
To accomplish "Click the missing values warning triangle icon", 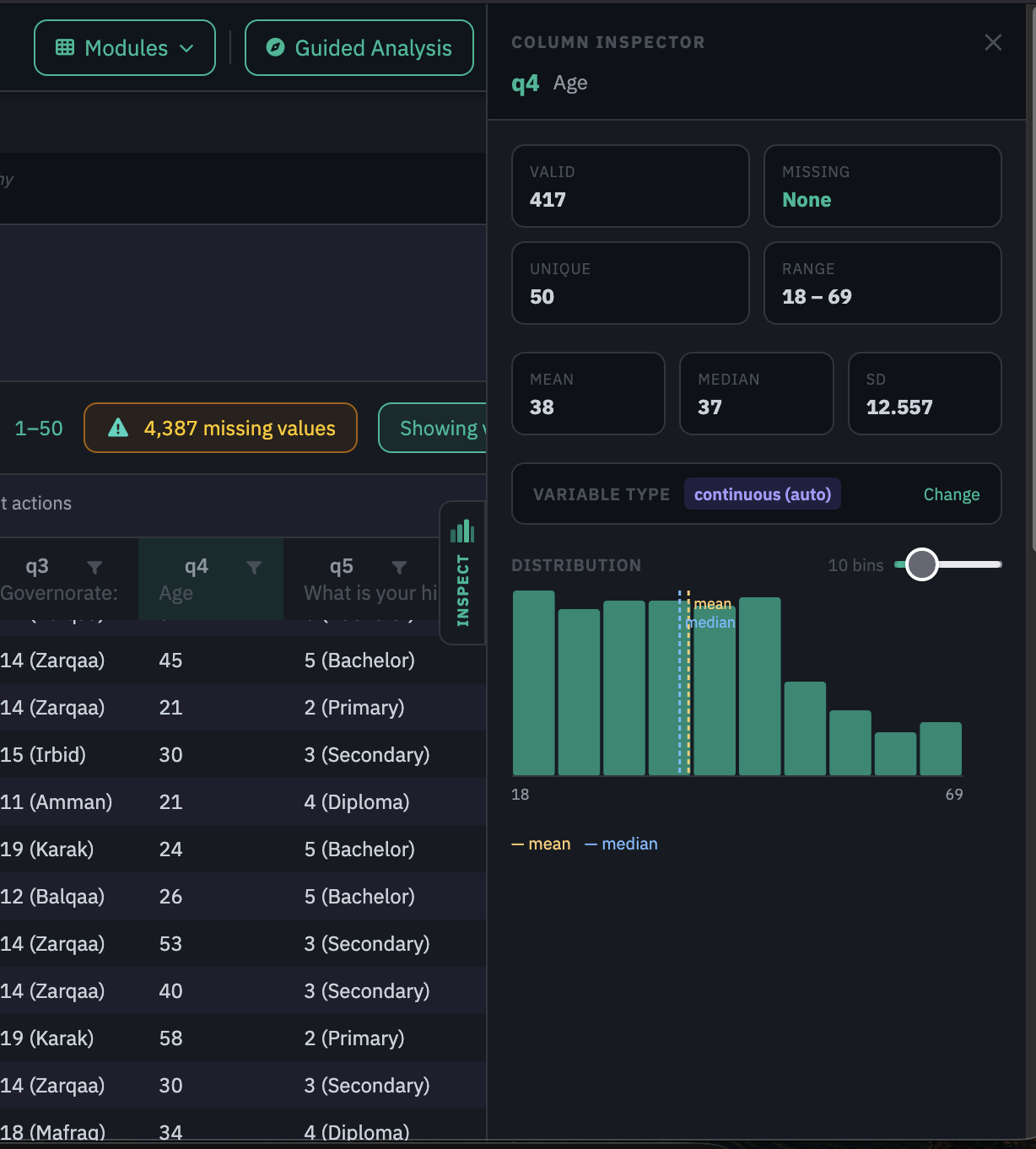I will pos(118,428).
